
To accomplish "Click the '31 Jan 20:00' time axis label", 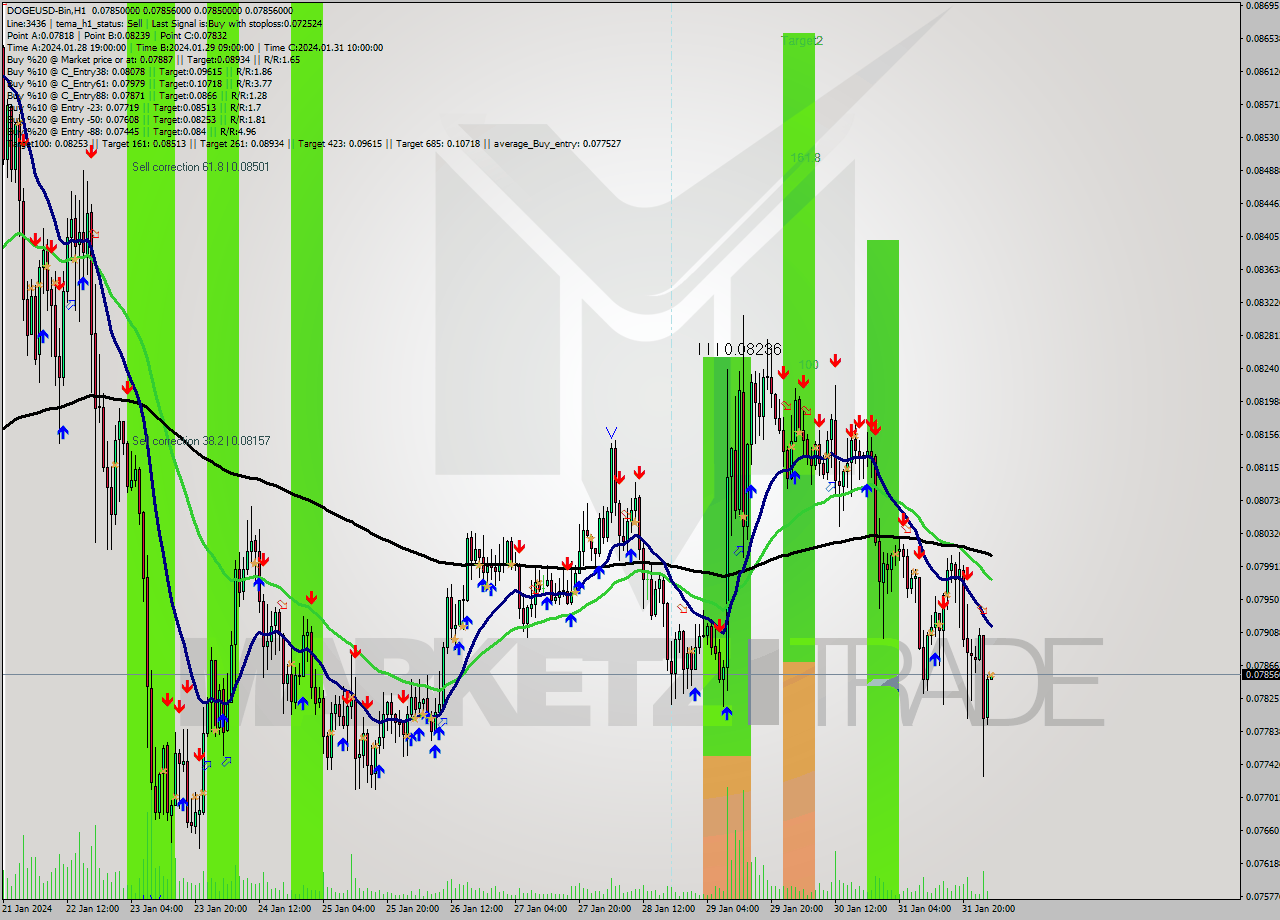I will (x=988, y=909).
